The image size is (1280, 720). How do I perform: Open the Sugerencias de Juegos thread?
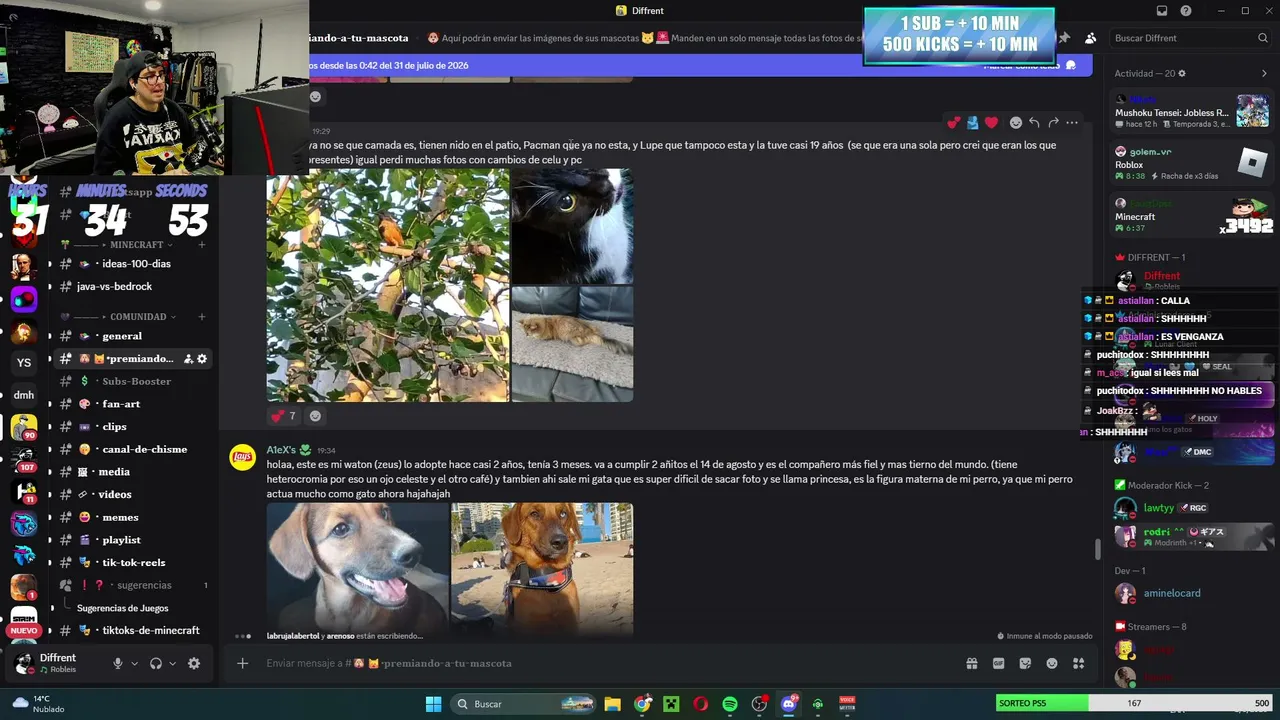coord(122,608)
